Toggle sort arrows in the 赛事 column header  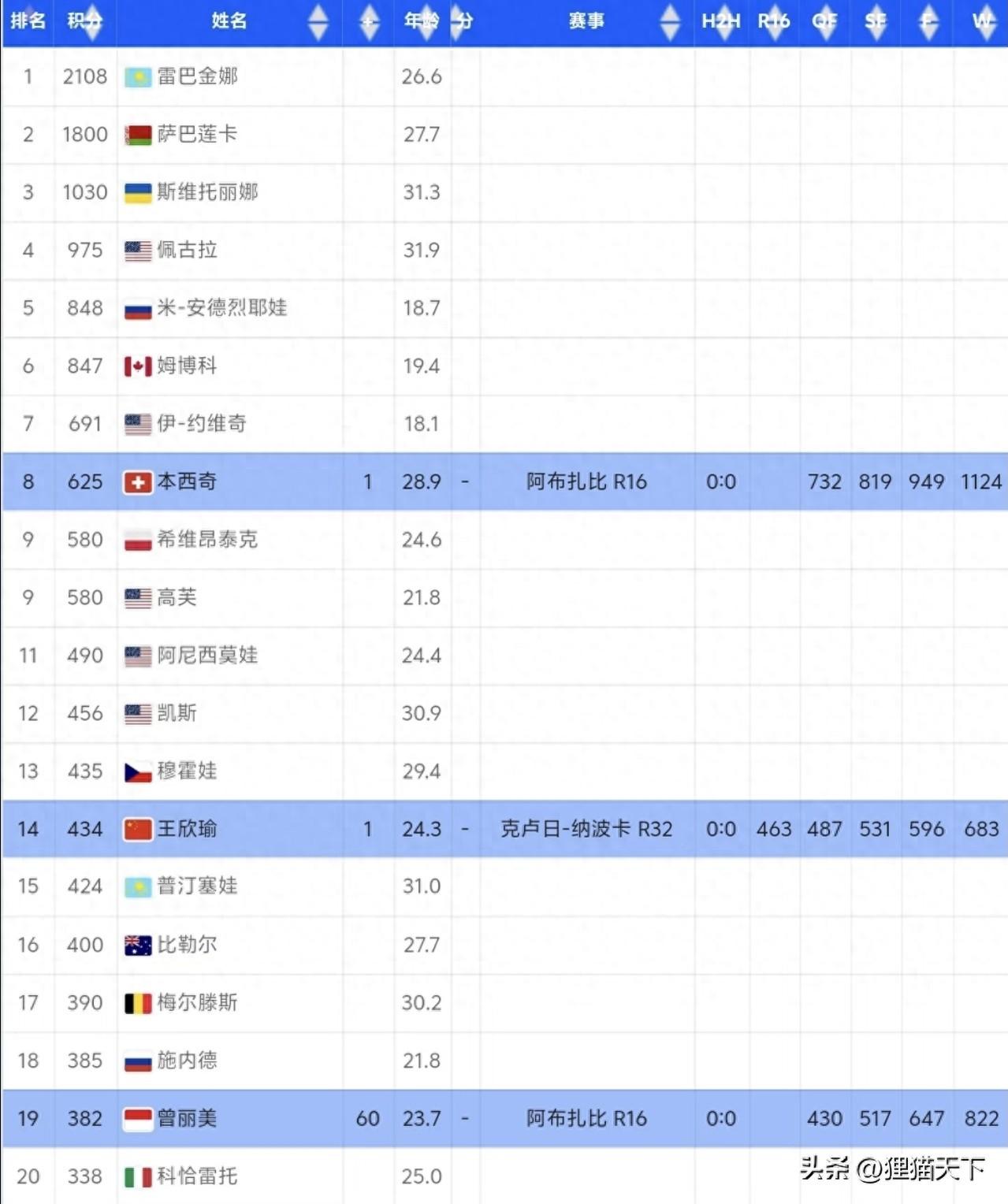669,21
